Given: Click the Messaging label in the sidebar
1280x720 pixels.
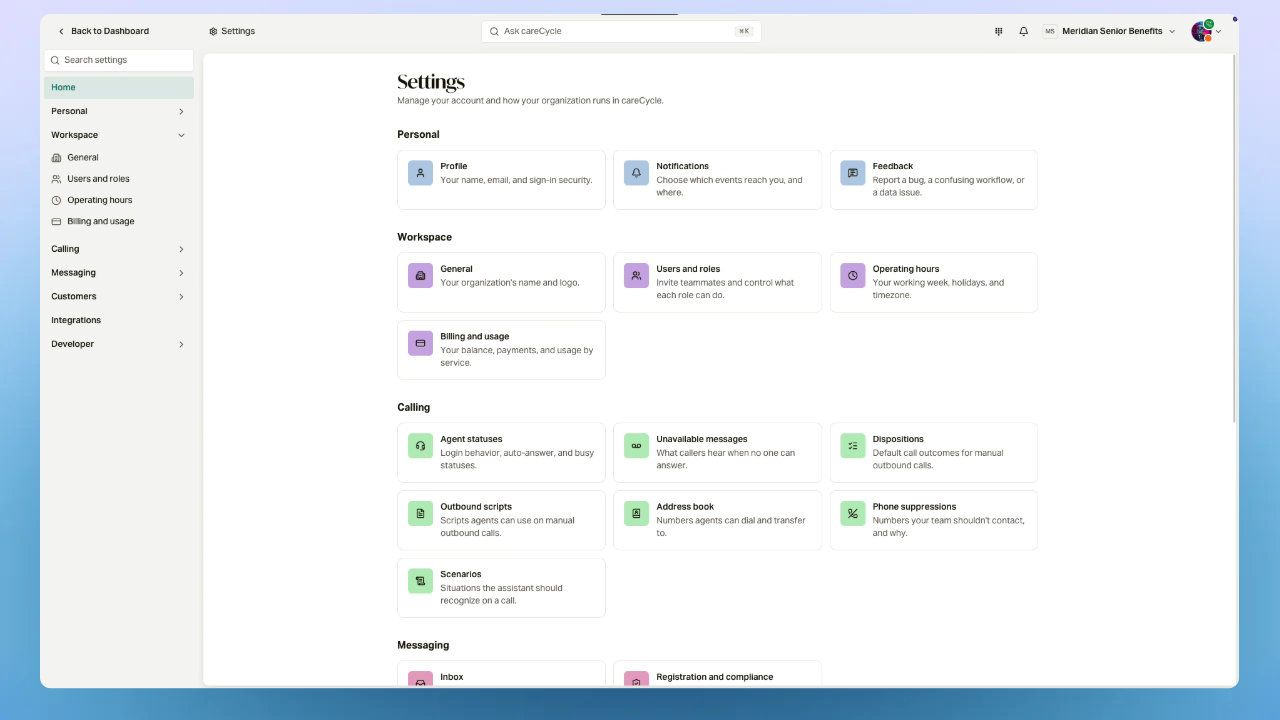Looking at the screenshot, I should coord(73,273).
